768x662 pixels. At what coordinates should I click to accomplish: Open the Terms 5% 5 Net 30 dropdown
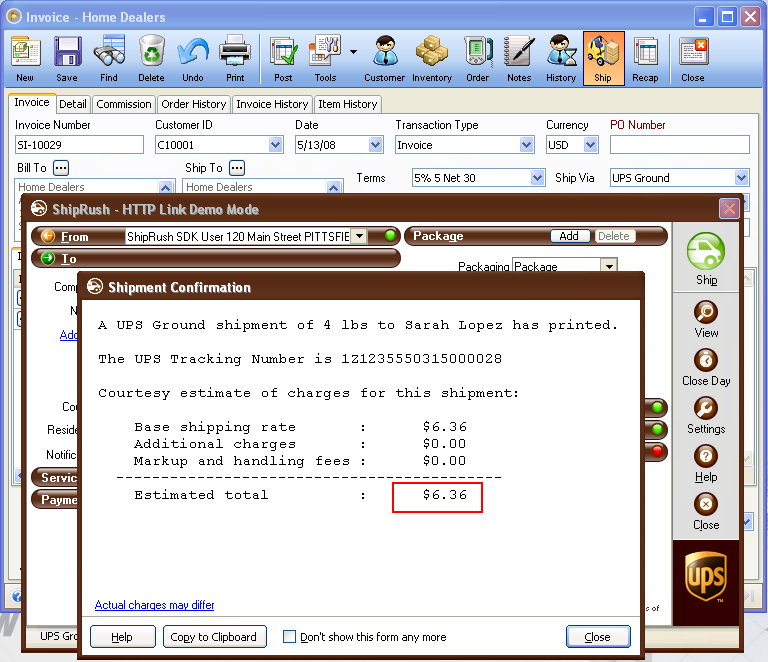(538, 178)
